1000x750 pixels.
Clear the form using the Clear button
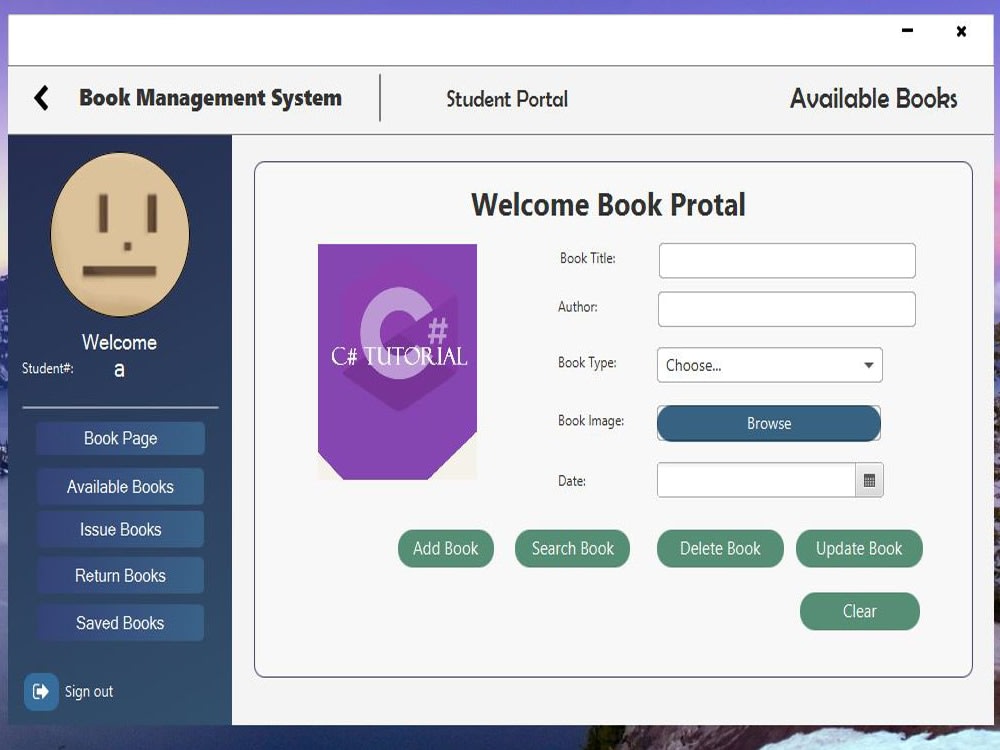859,611
